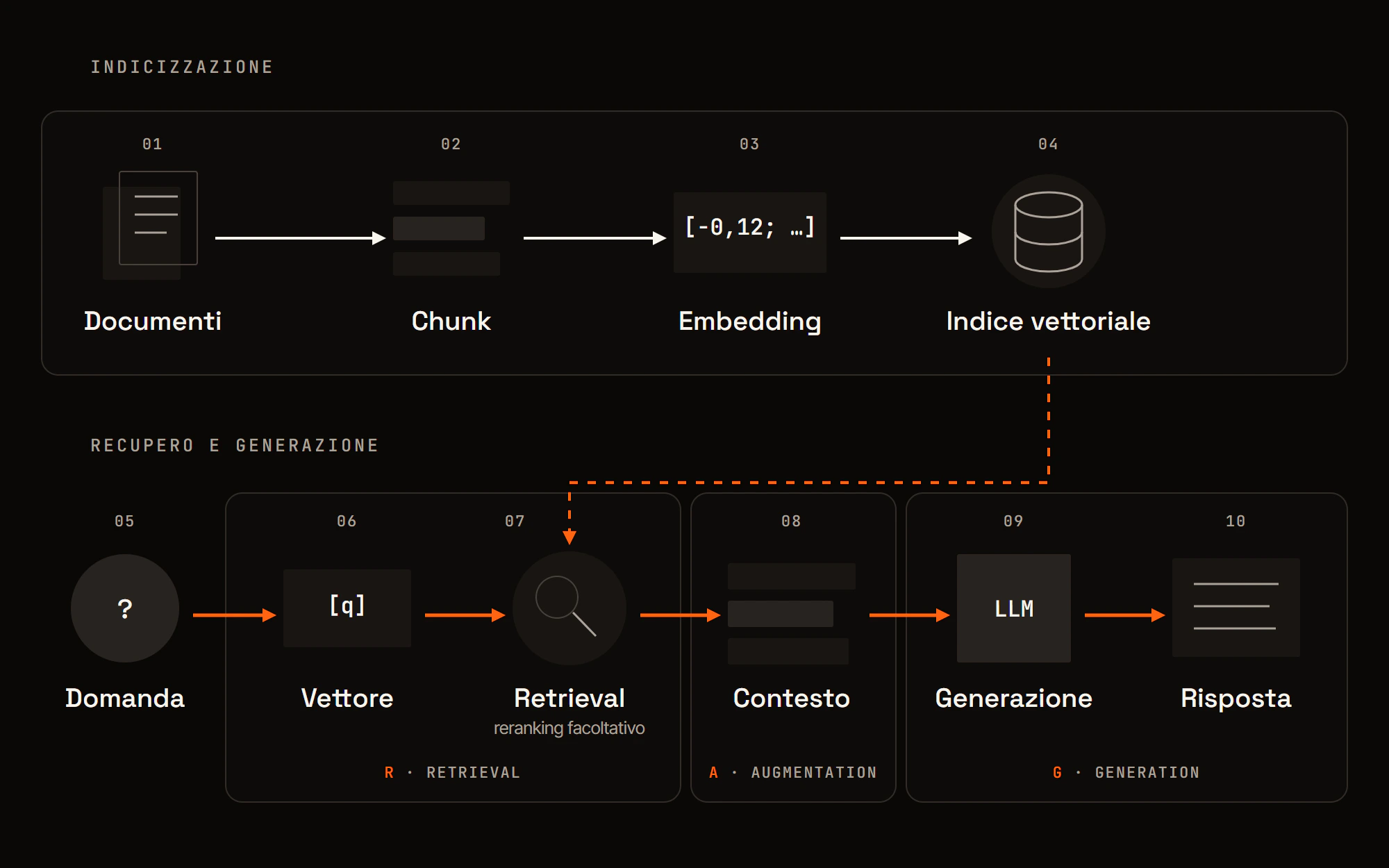Click the Vettore label
This screenshot has height=868, width=1389.
pos(347,699)
